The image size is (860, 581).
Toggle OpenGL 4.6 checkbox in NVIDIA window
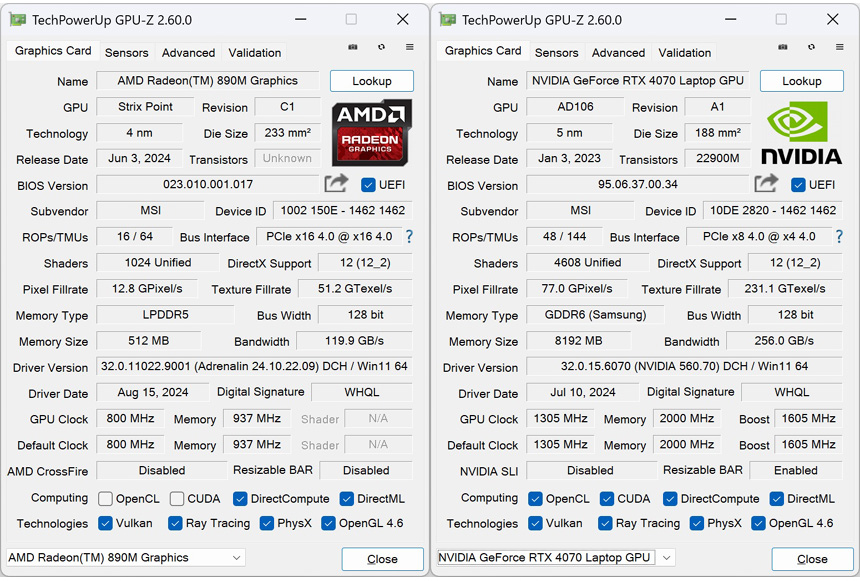[758, 523]
